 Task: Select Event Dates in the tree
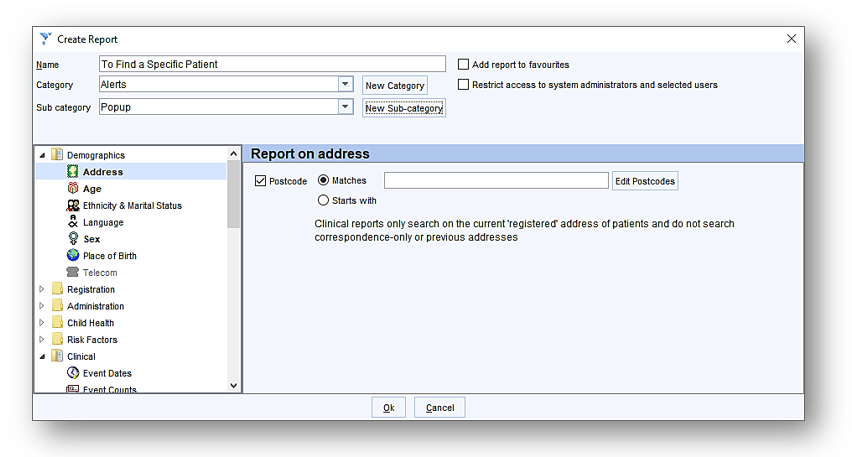click(x=107, y=373)
